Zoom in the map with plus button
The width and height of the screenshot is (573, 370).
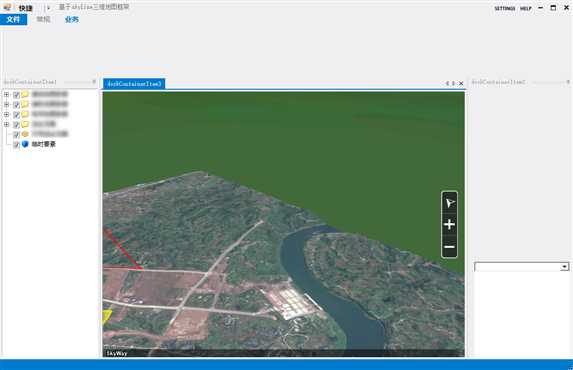(449, 224)
